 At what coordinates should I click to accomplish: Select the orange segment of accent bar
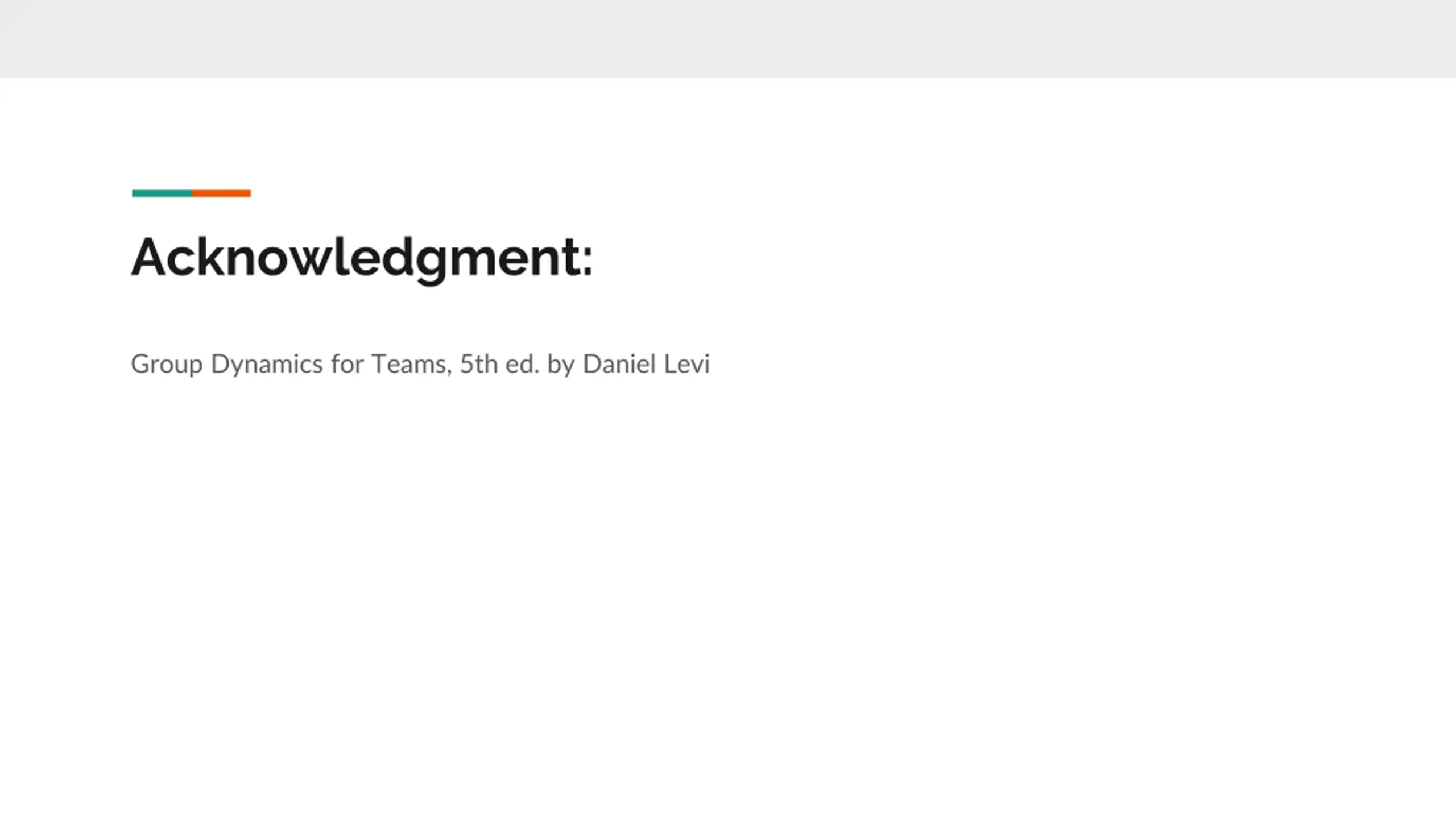coord(221,193)
